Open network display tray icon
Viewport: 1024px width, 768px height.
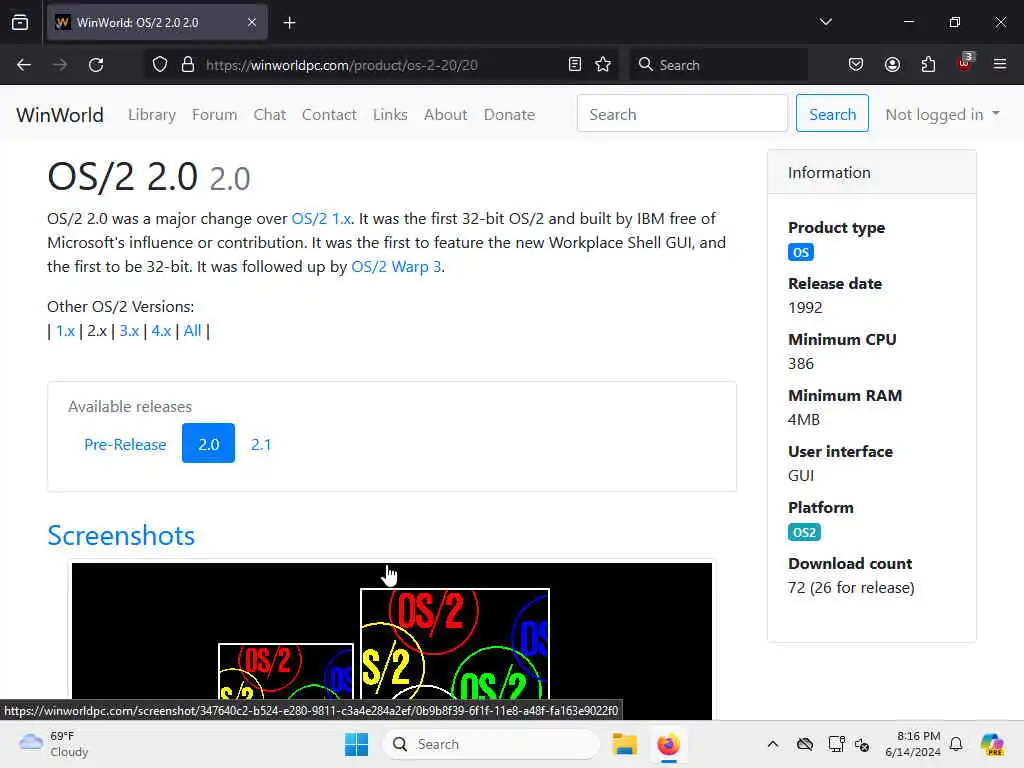(x=837, y=744)
